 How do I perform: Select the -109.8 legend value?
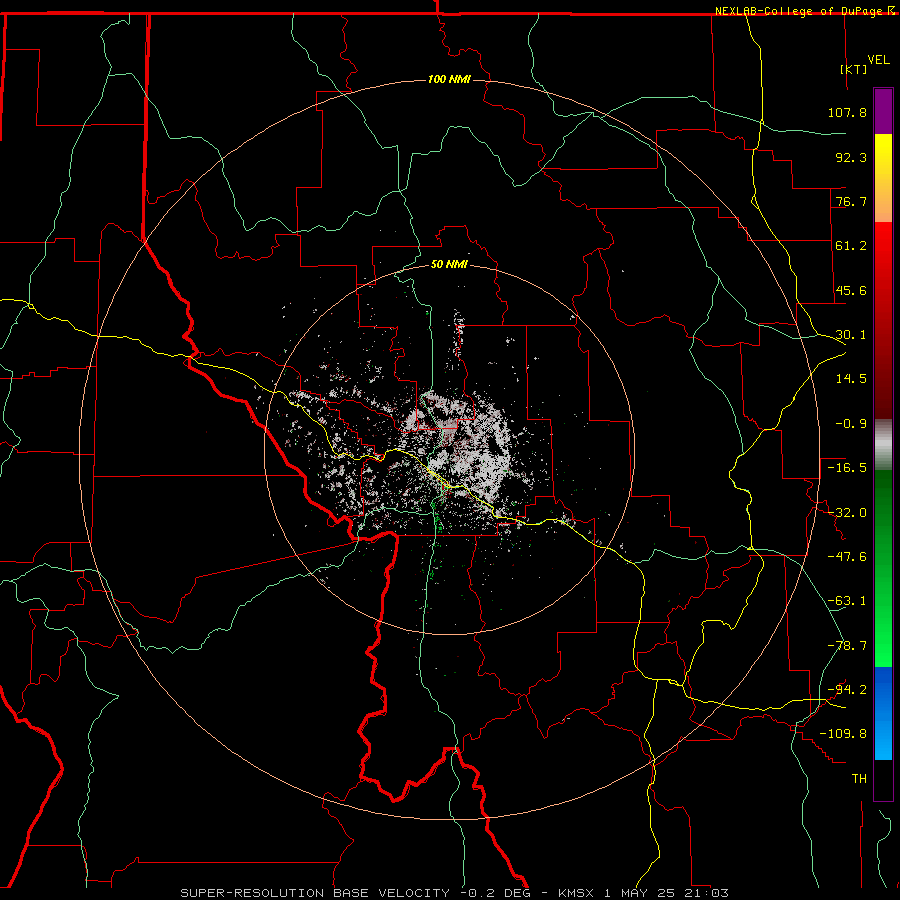coord(843,734)
